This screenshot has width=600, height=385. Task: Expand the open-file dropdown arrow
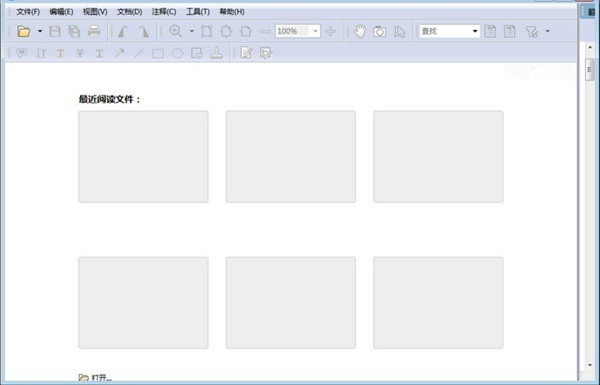coord(40,31)
